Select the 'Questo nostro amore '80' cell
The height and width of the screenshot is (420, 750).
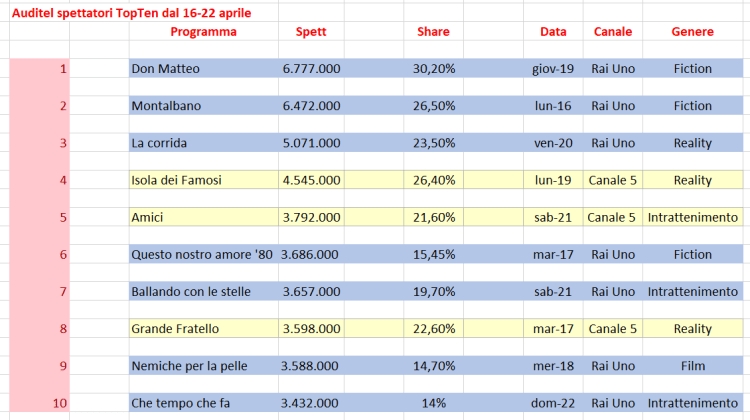[202, 254]
